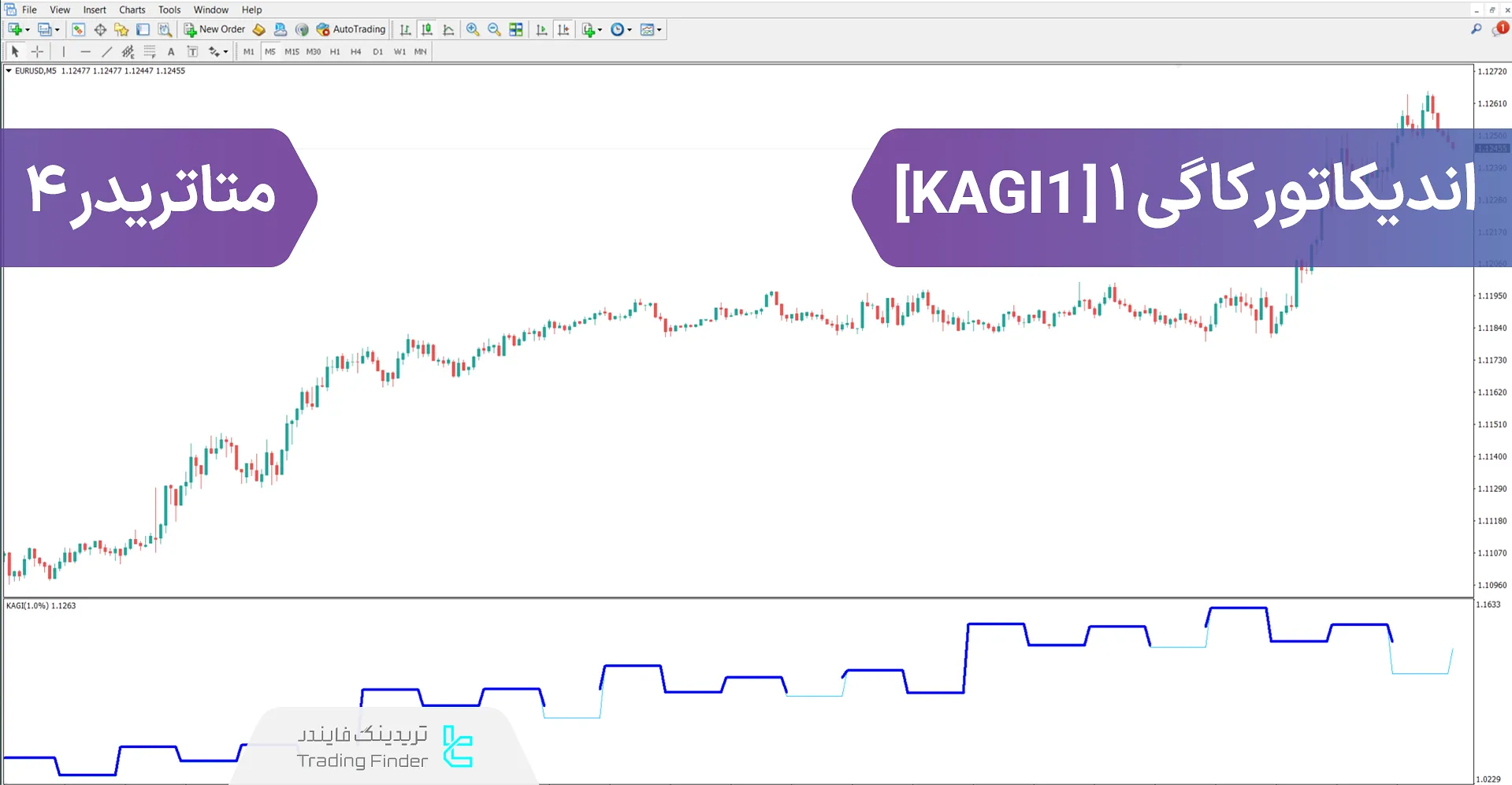Zoom in on the chart
The width and height of the screenshot is (1512, 785).
[473, 29]
